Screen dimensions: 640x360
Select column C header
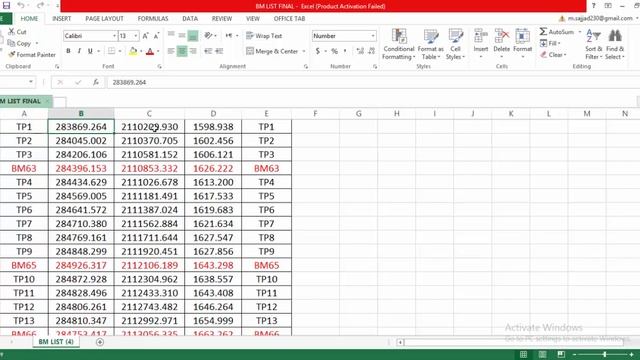pyautogui.click(x=149, y=114)
